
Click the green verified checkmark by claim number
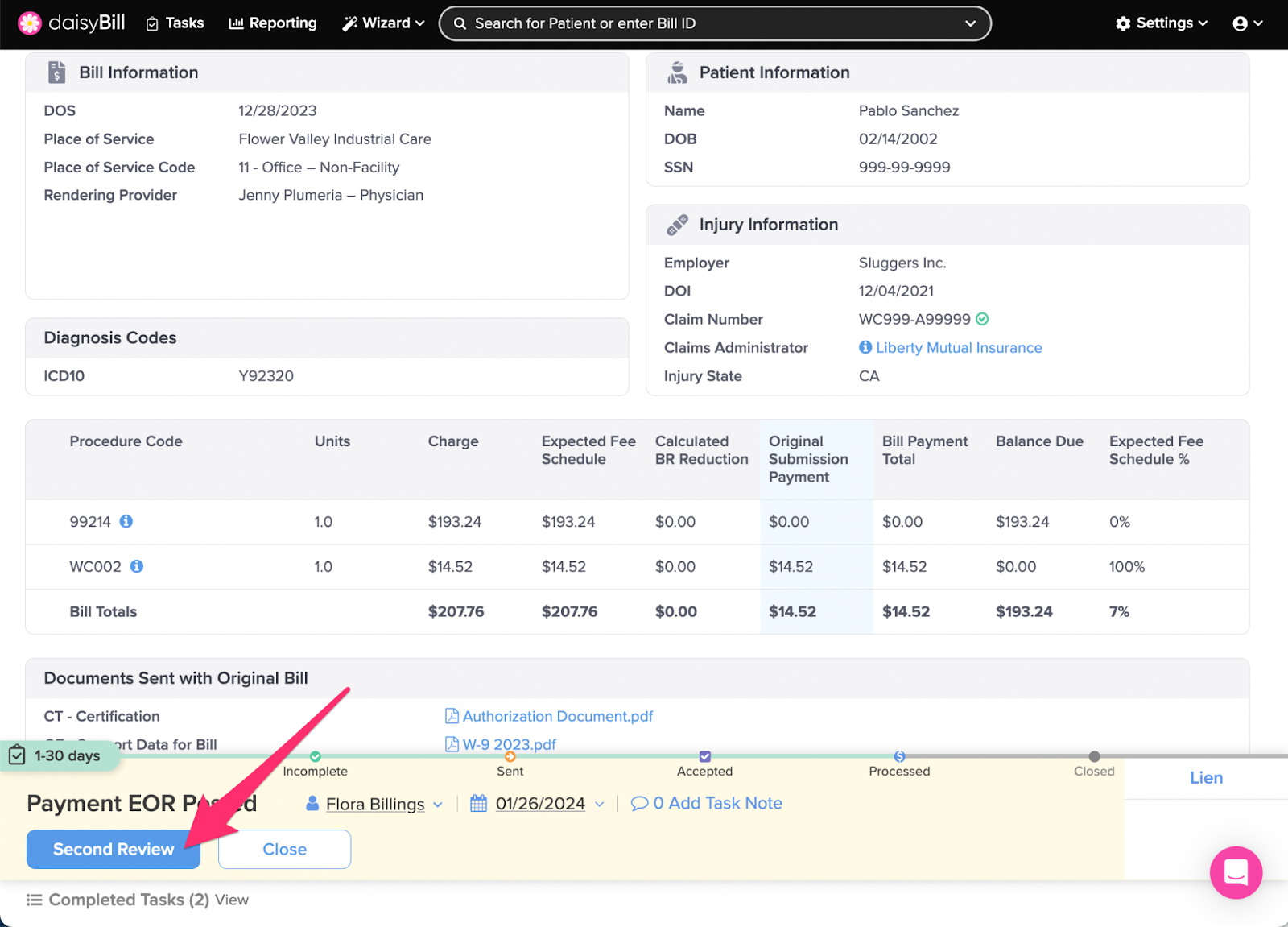click(982, 319)
